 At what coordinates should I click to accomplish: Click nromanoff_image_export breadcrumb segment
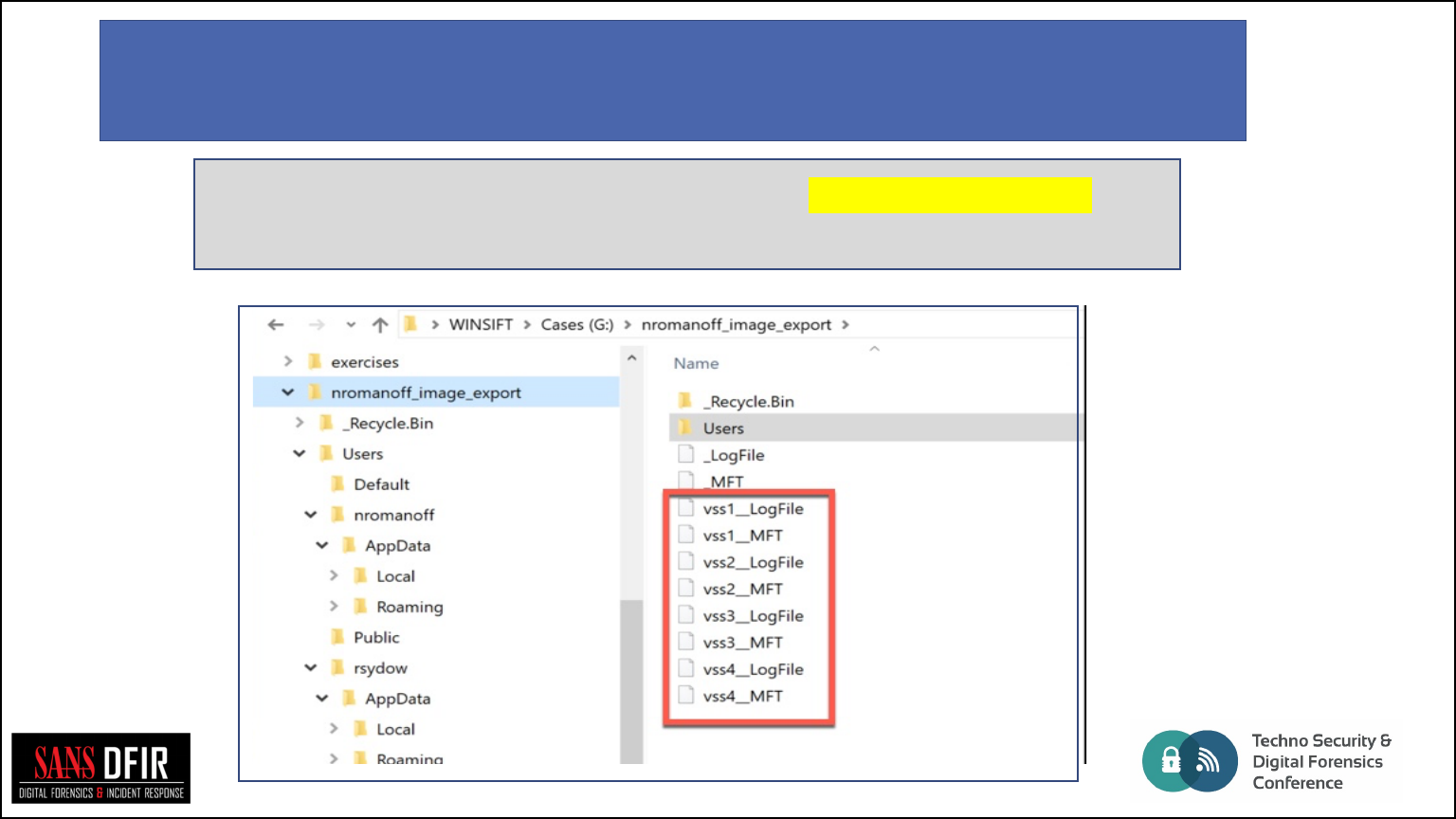[737, 324]
